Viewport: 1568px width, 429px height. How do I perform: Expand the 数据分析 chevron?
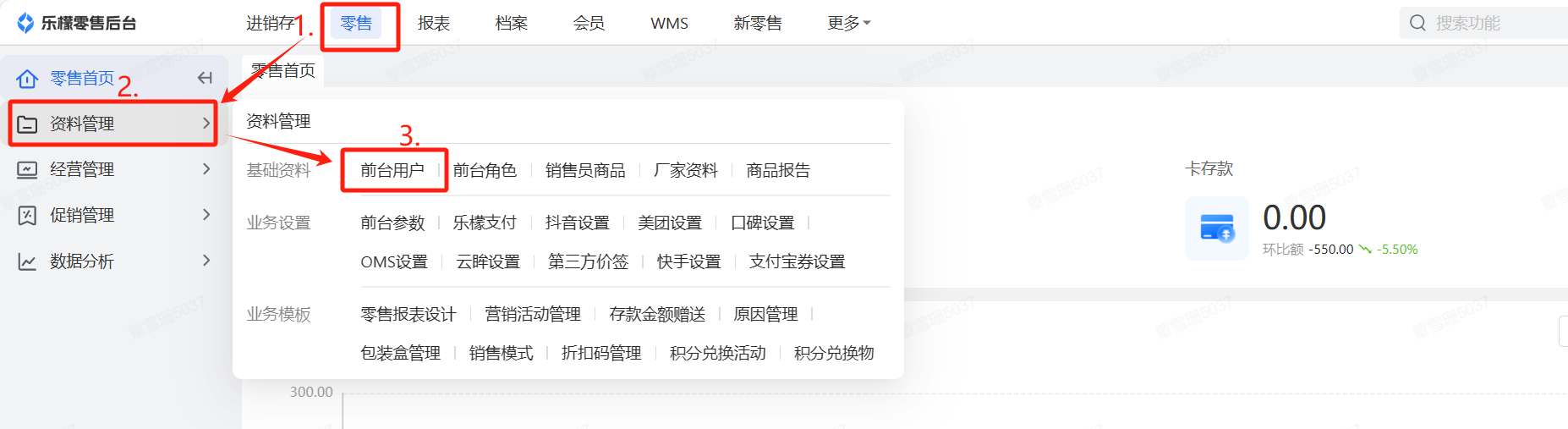[206, 261]
